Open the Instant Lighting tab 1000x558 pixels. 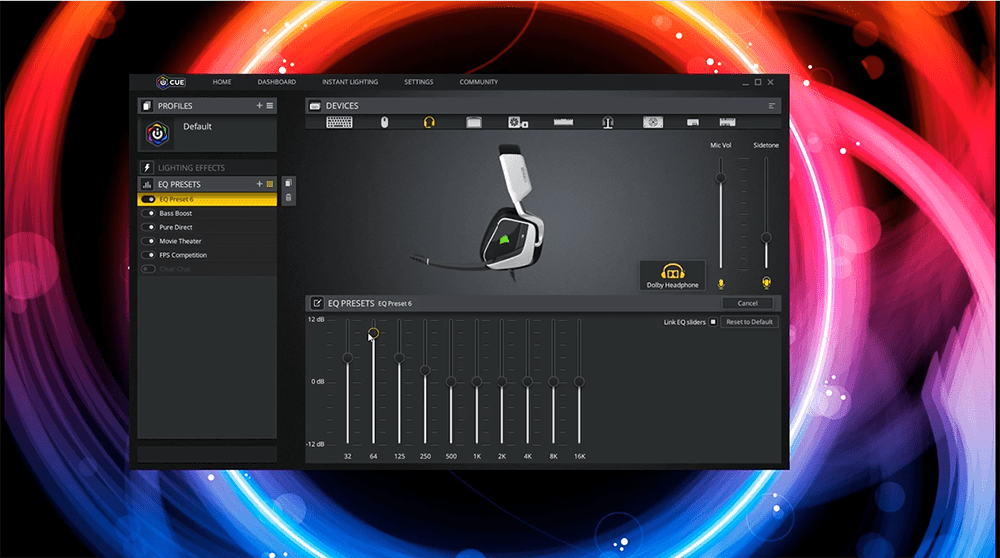pos(350,82)
